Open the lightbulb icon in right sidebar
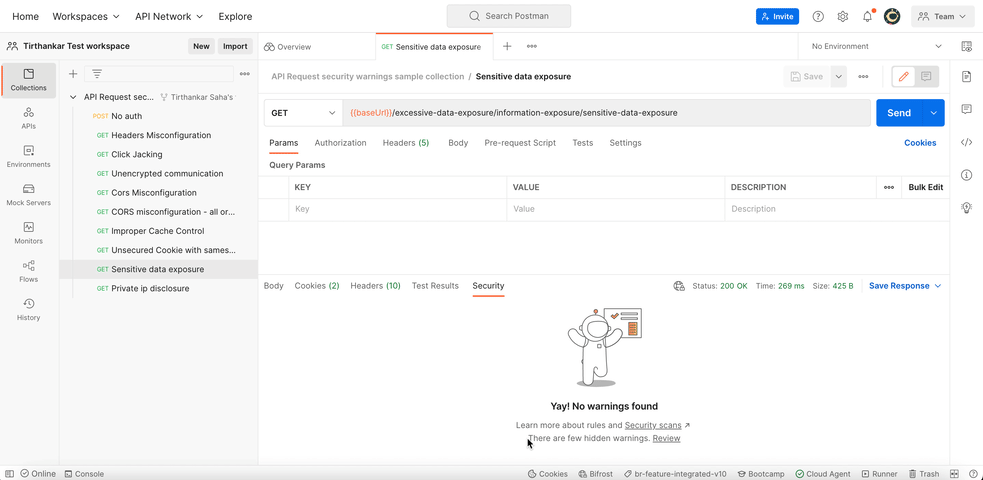 [x=966, y=207]
